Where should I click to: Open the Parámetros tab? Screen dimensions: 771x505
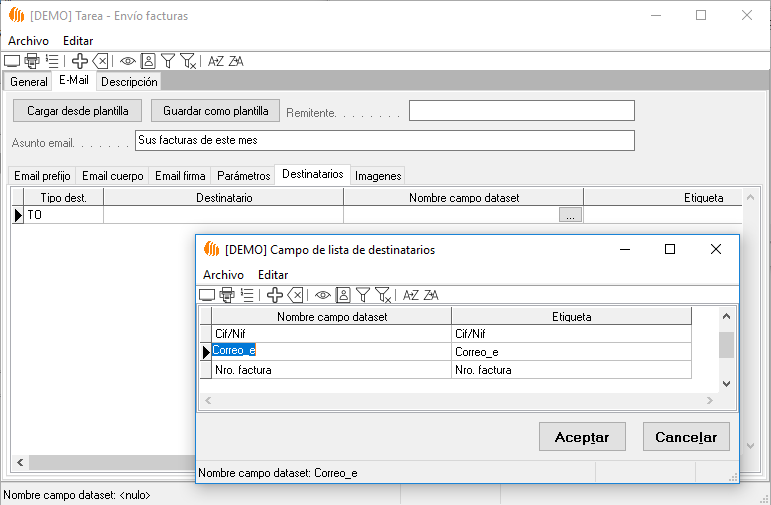pos(243,176)
